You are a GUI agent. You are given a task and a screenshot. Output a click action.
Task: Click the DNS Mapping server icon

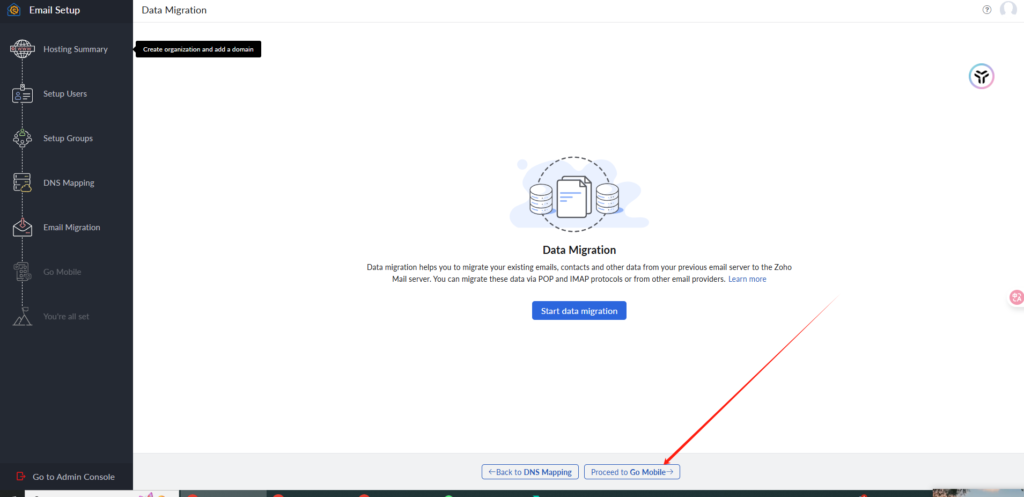22,183
